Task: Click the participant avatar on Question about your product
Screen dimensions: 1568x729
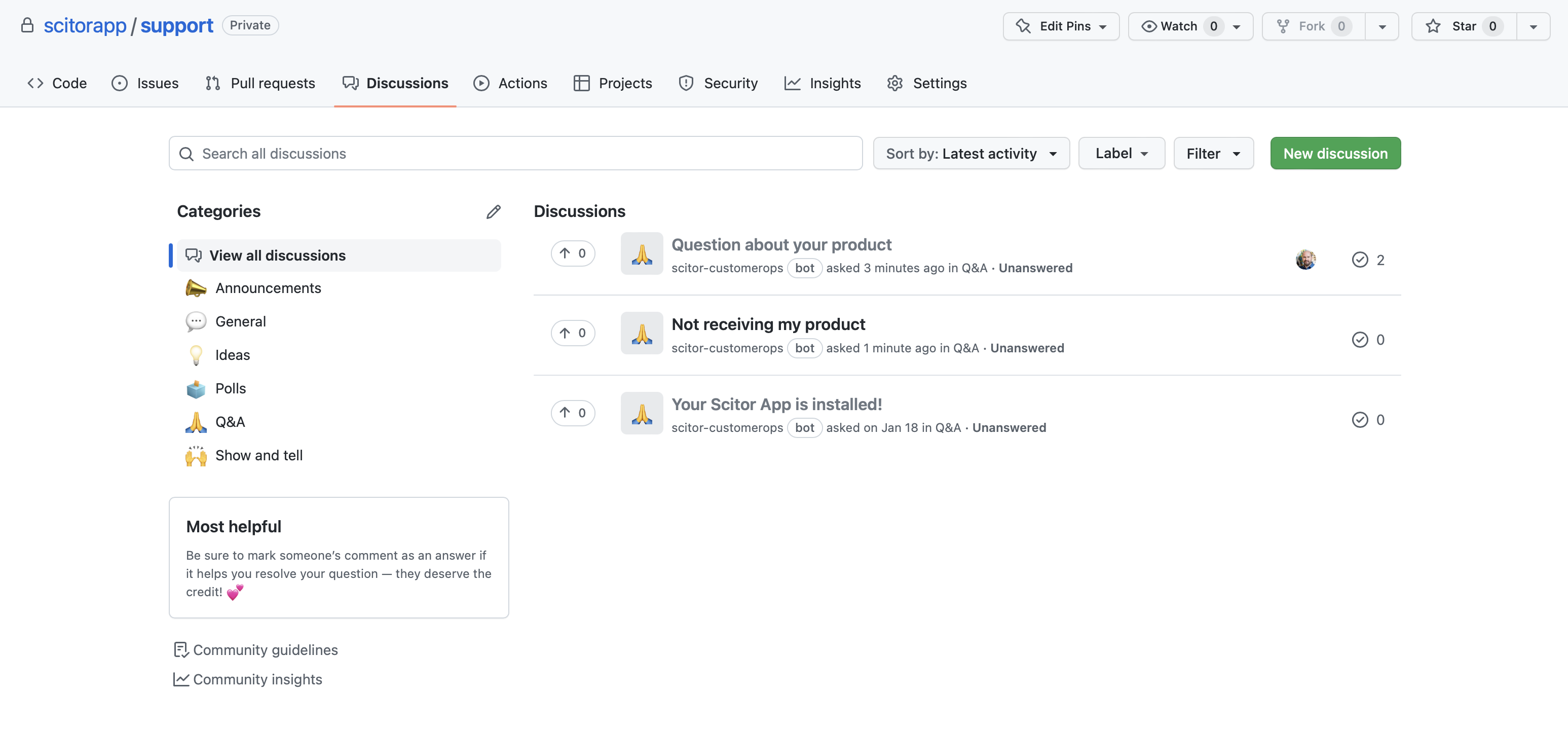Action: [1305, 260]
